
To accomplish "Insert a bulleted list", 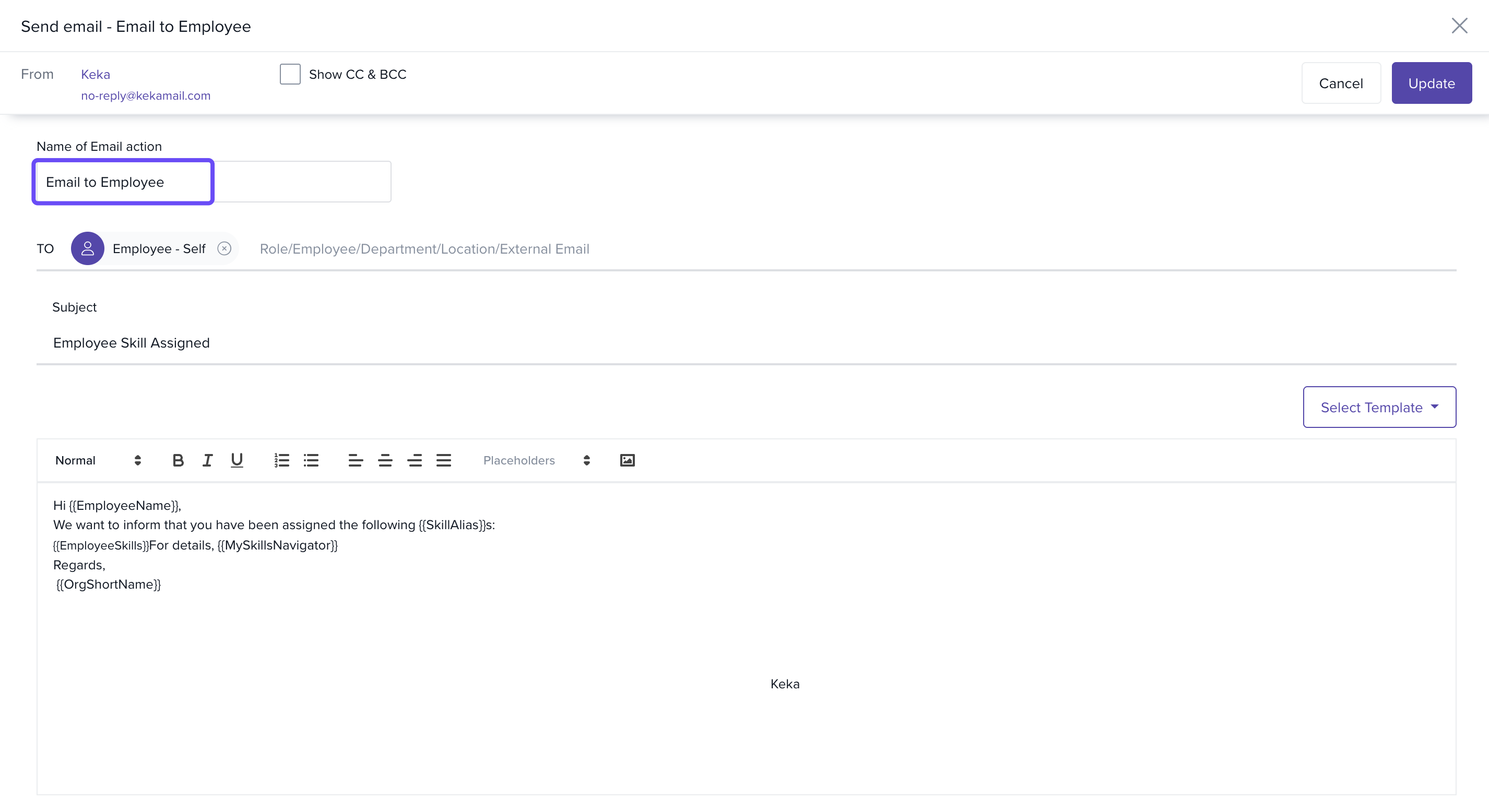I will pyautogui.click(x=311, y=460).
